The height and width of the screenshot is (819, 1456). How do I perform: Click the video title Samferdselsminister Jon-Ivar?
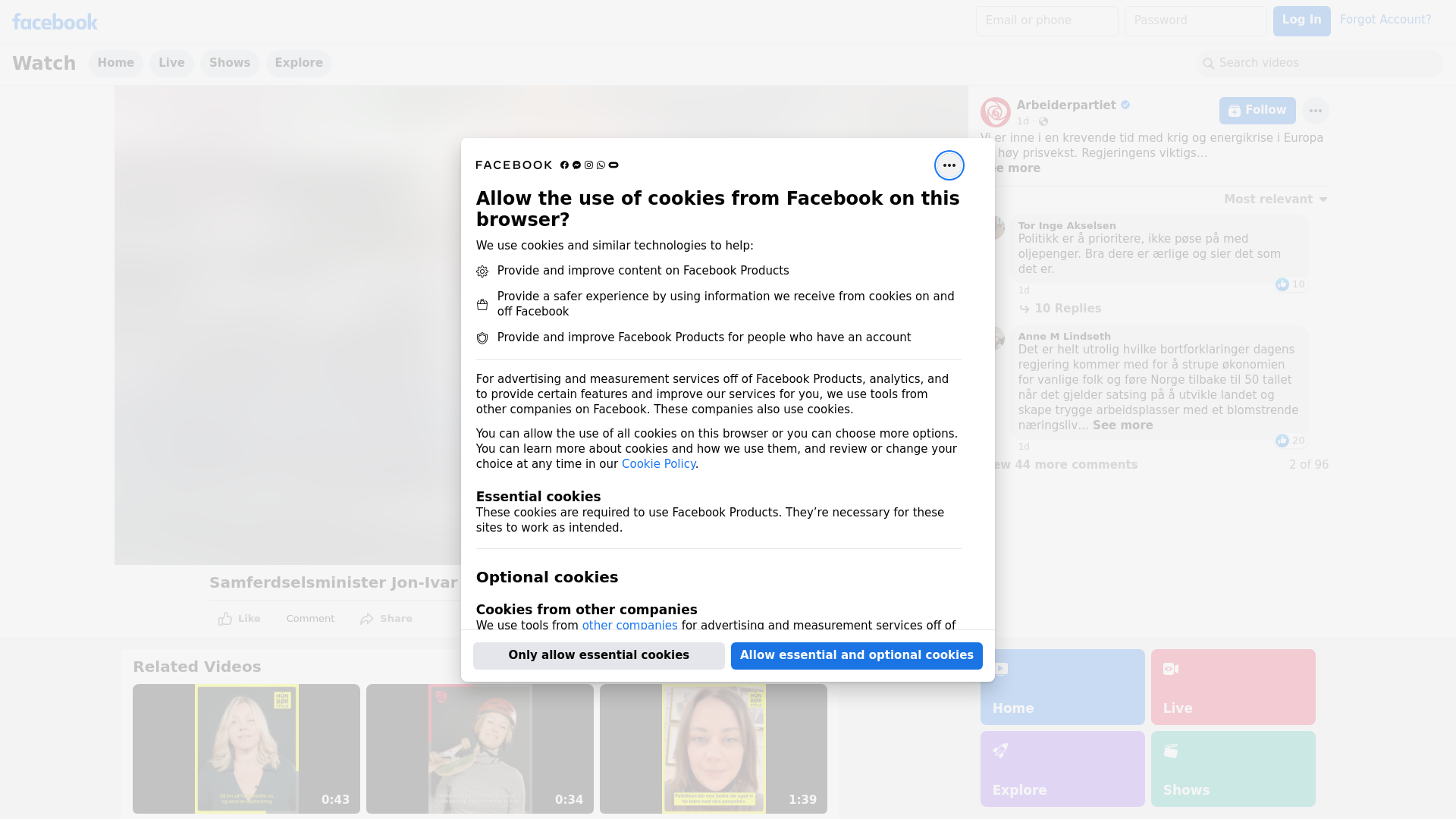click(x=334, y=583)
